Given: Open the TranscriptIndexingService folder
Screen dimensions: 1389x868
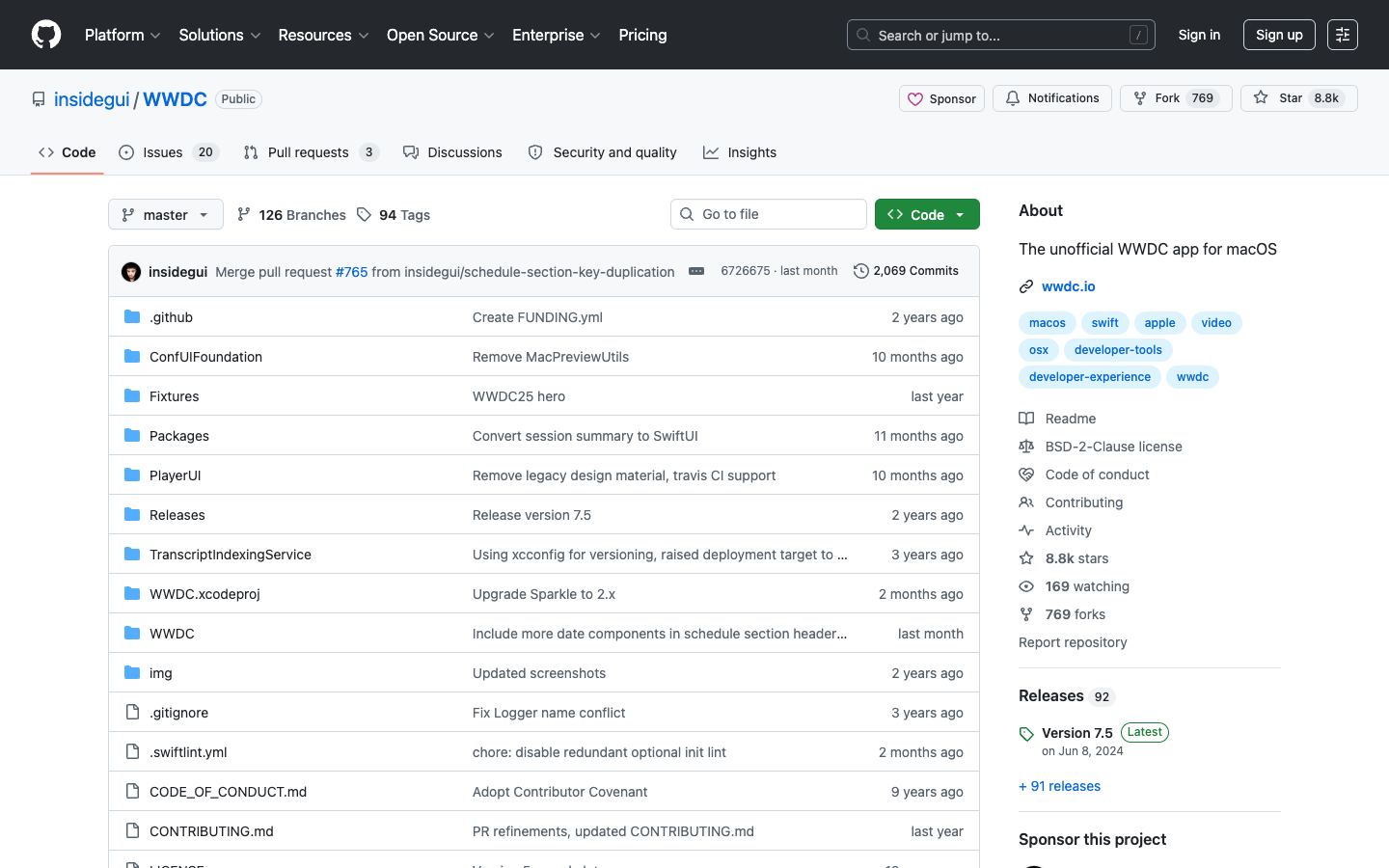Looking at the screenshot, I should [231, 555].
